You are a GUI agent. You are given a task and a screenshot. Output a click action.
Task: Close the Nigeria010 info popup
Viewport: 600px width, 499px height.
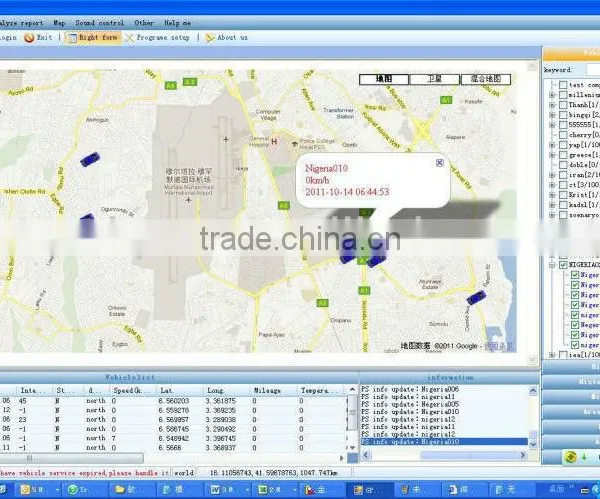pyautogui.click(x=440, y=163)
